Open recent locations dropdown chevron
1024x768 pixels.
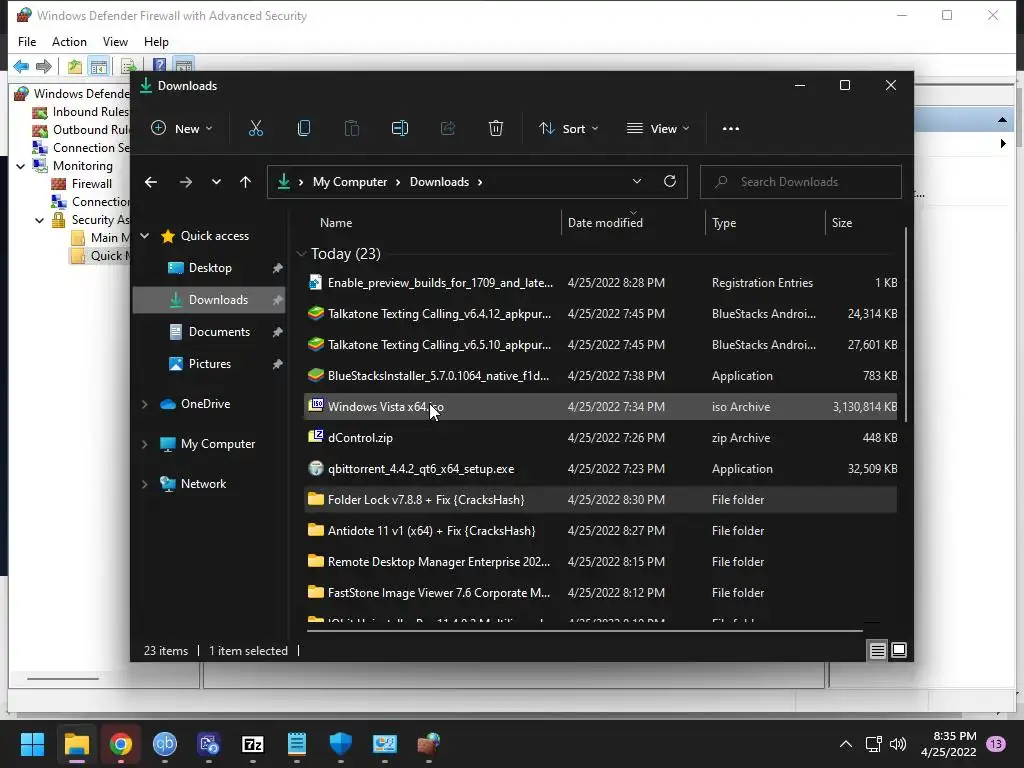(216, 182)
